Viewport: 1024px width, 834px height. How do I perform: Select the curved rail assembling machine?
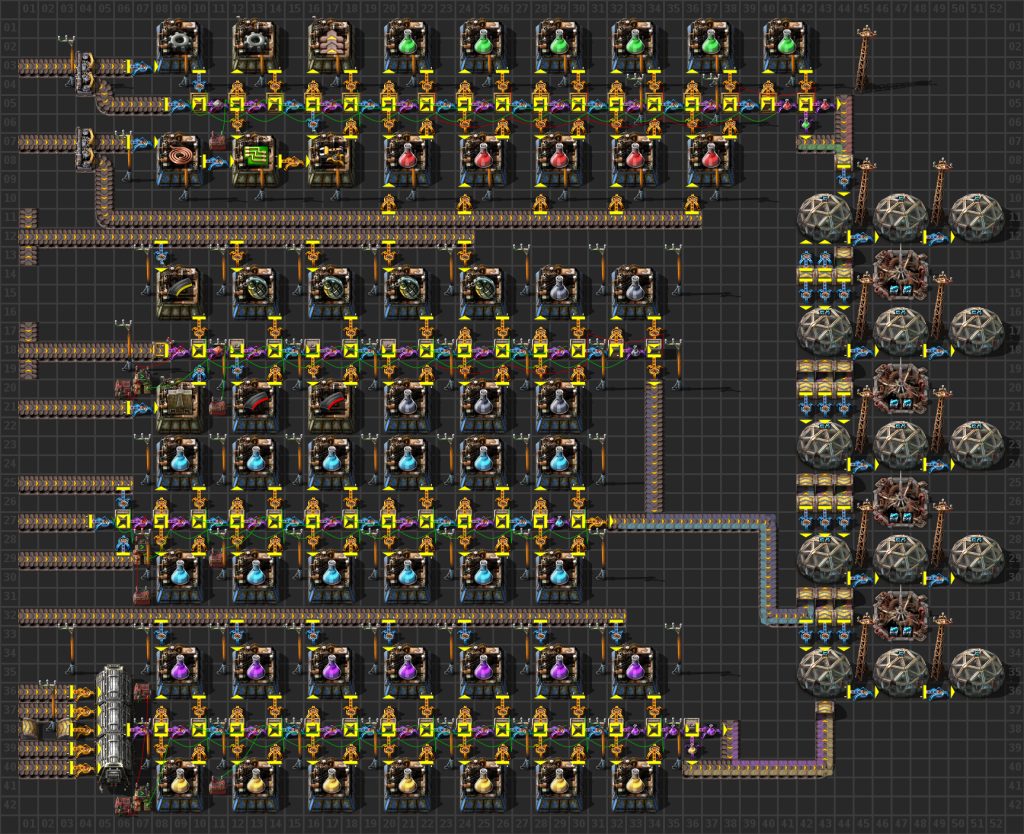[x=181, y=290]
